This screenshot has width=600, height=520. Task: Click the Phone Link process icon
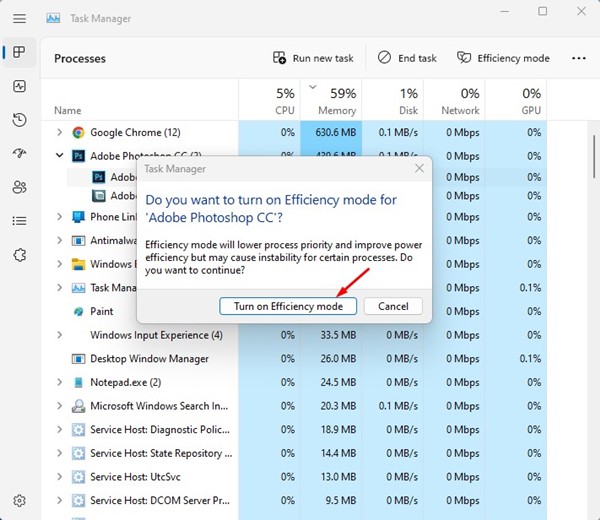pos(78,217)
